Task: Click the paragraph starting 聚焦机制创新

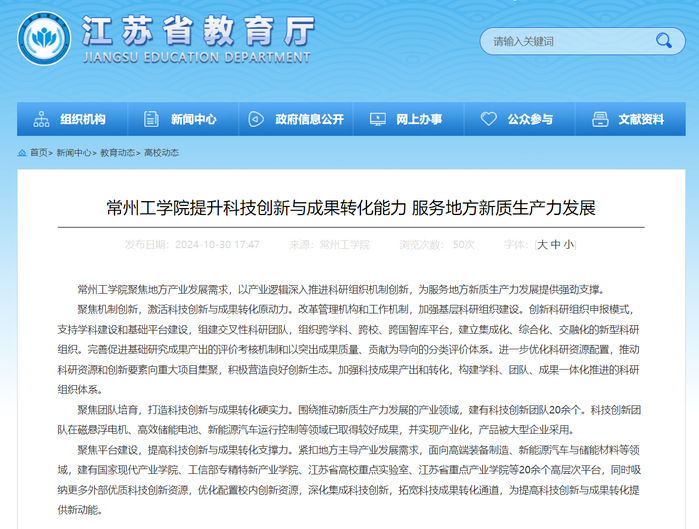Action: point(349,349)
